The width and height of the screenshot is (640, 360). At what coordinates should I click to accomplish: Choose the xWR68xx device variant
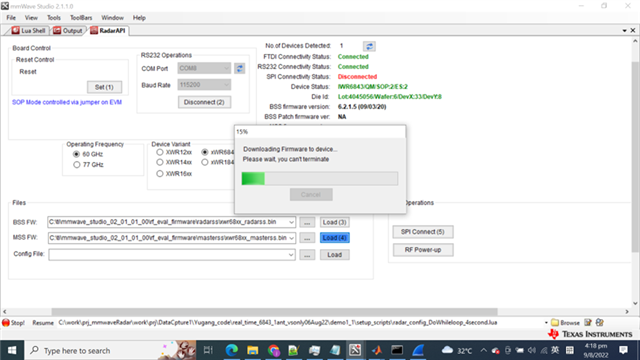click(x=205, y=152)
